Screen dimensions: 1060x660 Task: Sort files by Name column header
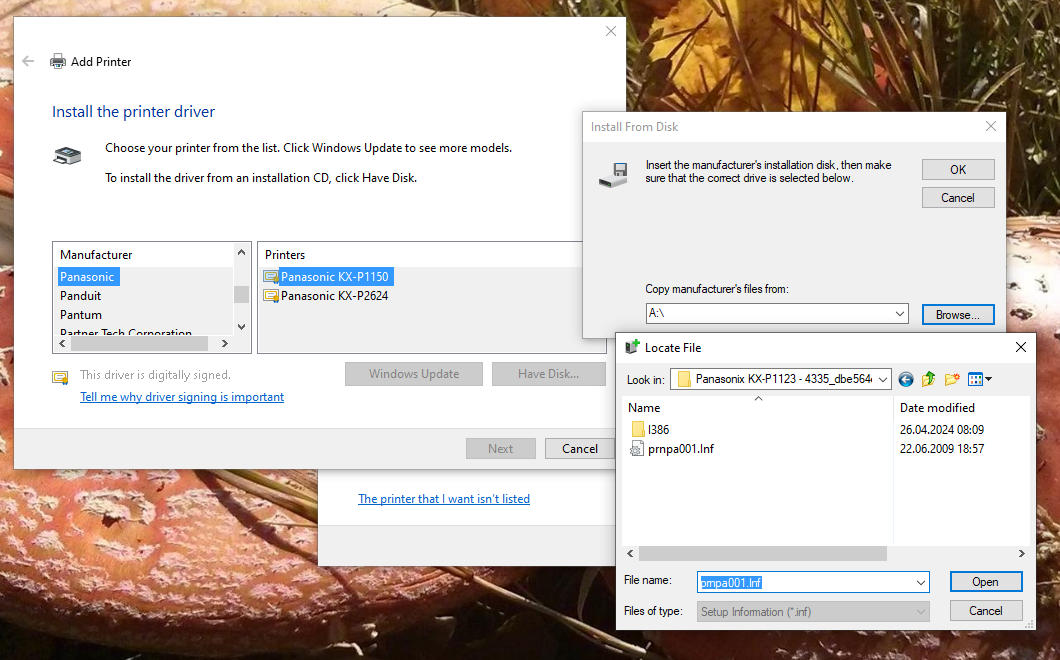pyautogui.click(x=758, y=408)
